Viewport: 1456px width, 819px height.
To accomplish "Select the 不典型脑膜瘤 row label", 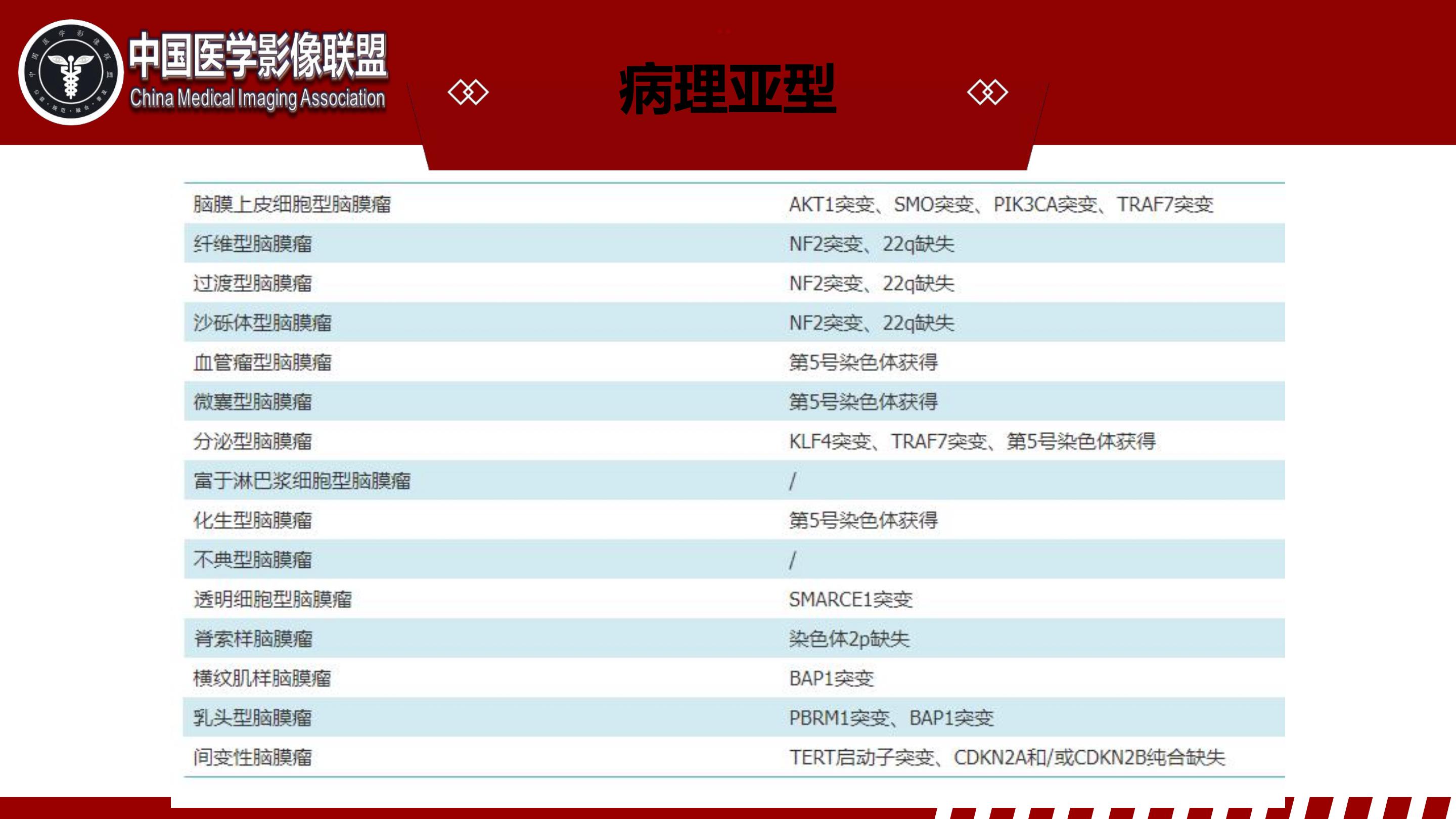I will (x=253, y=560).
